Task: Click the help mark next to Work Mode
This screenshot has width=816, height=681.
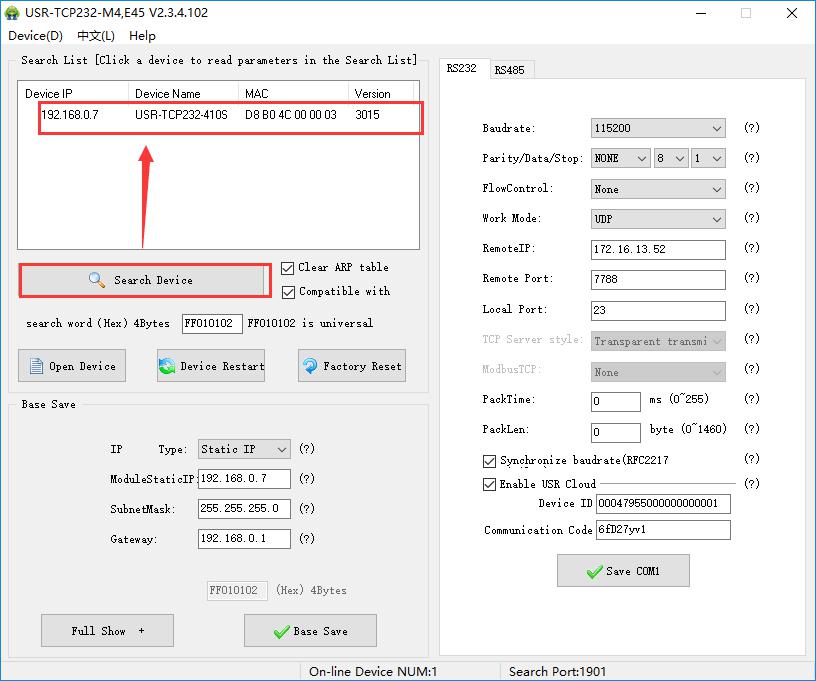Action: tap(751, 218)
